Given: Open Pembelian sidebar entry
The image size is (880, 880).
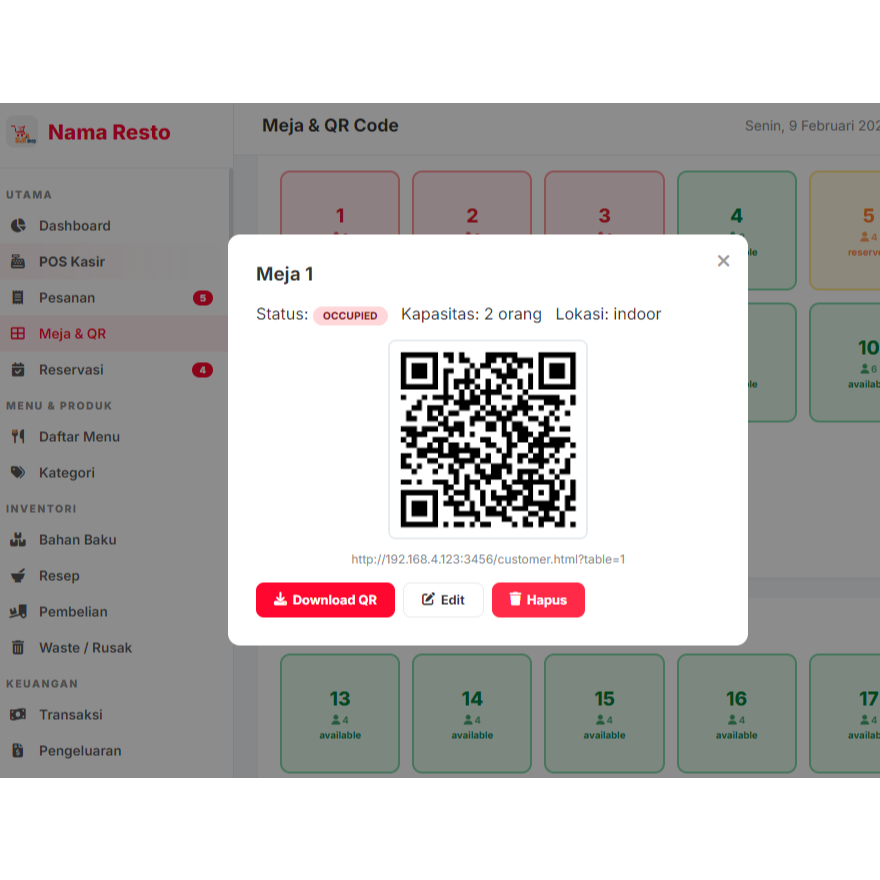Looking at the screenshot, I should tap(114, 611).
